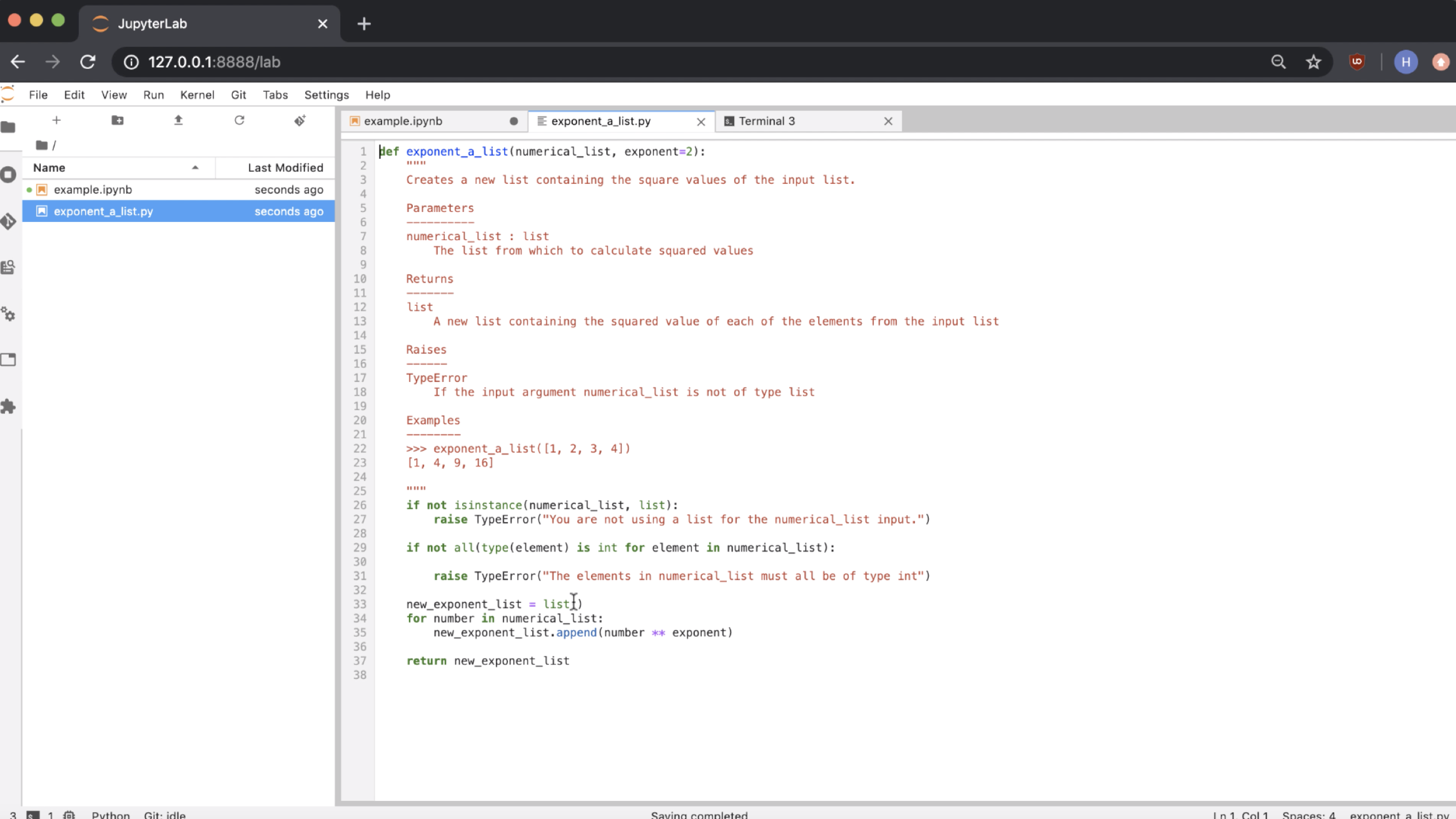Image resolution: width=1456 pixels, height=819 pixels.
Task: Switch to the example.ipynb tab
Action: click(403, 121)
